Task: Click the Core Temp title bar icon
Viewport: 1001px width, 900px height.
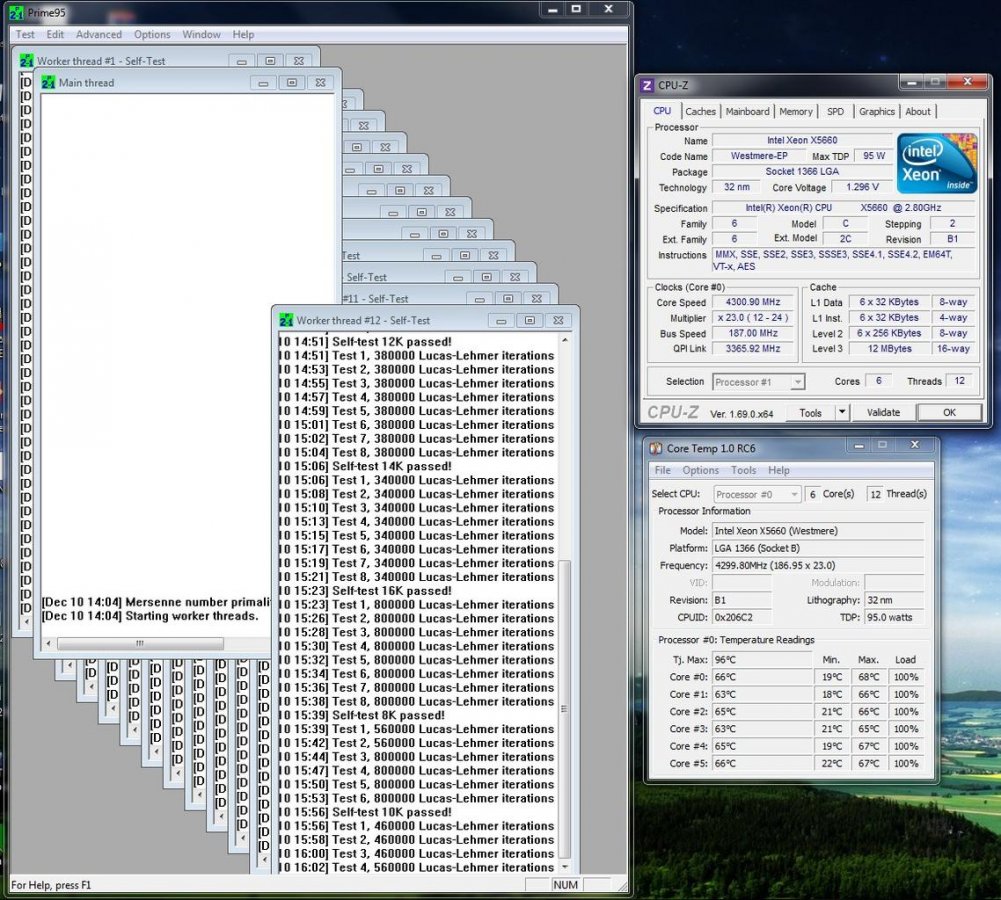Action: [655, 448]
